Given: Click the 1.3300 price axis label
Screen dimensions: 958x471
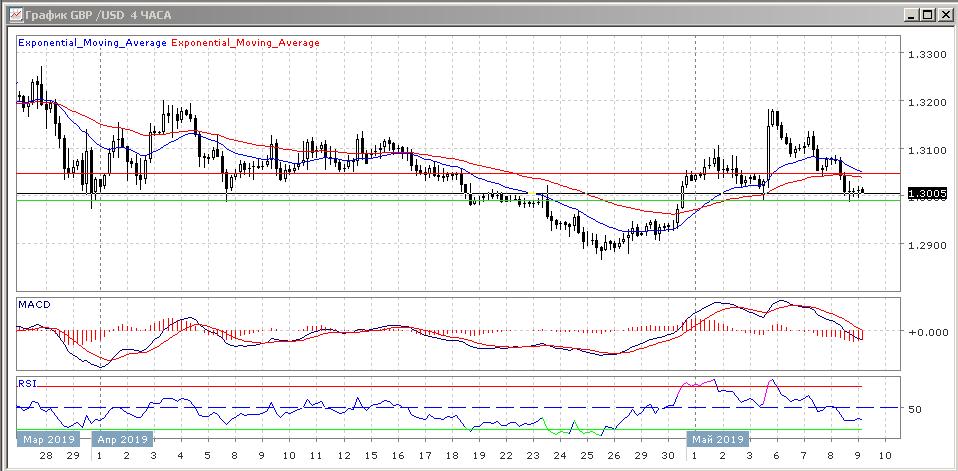Looking at the screenshot, I should 925,54.
